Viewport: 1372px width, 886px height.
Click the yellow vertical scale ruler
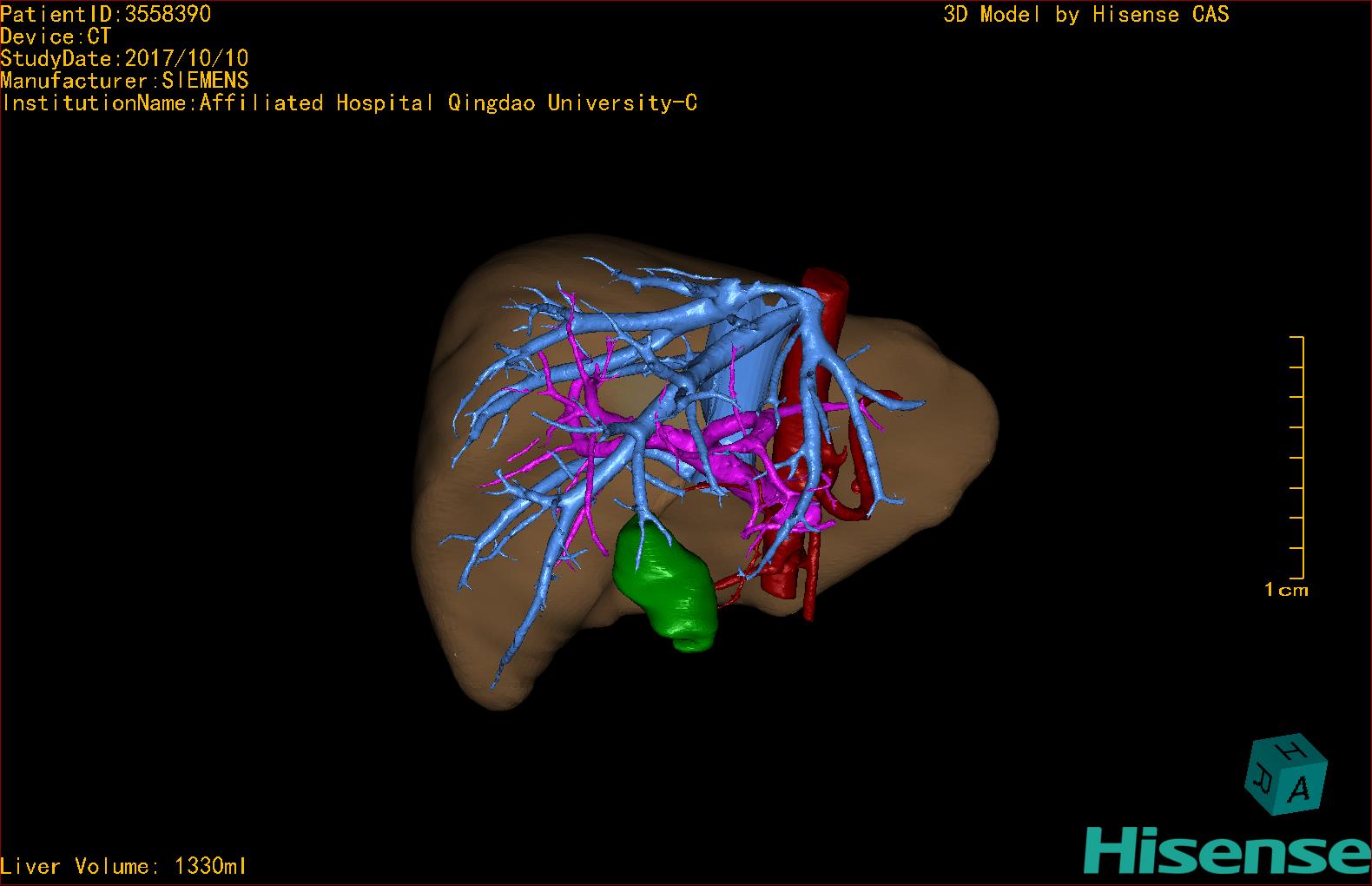pyautogui.click(x=1296, y=457)
